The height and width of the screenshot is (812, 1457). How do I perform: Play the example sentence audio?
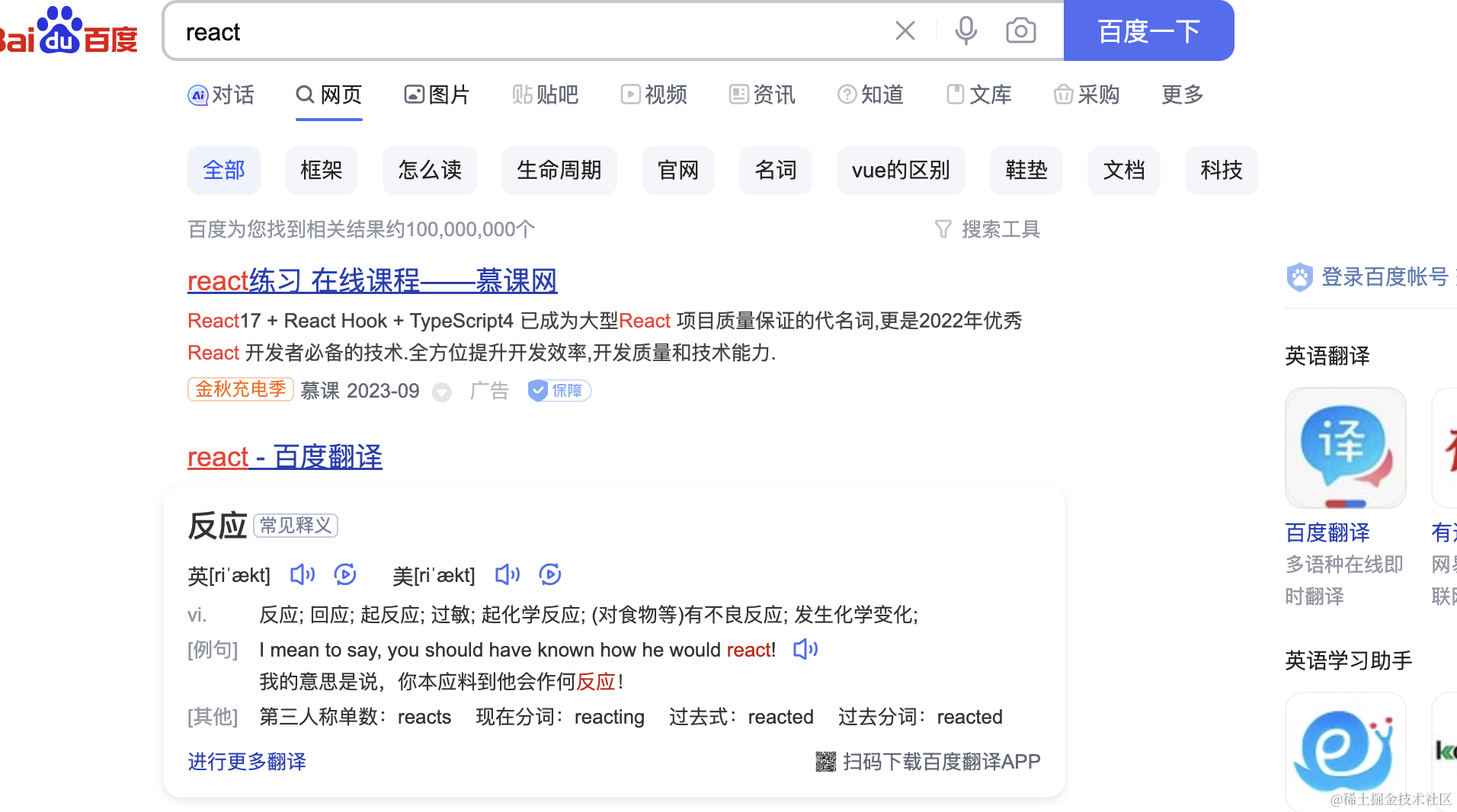point(805,650)
